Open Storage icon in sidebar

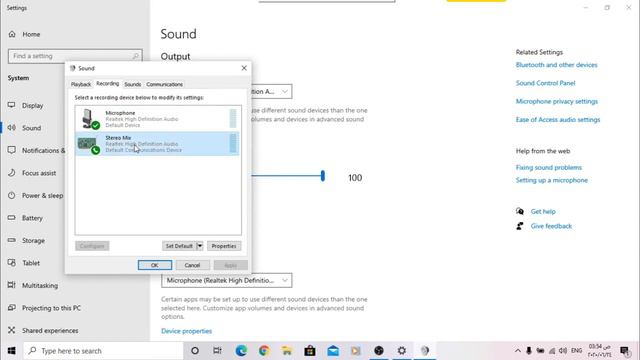[11, 240]
